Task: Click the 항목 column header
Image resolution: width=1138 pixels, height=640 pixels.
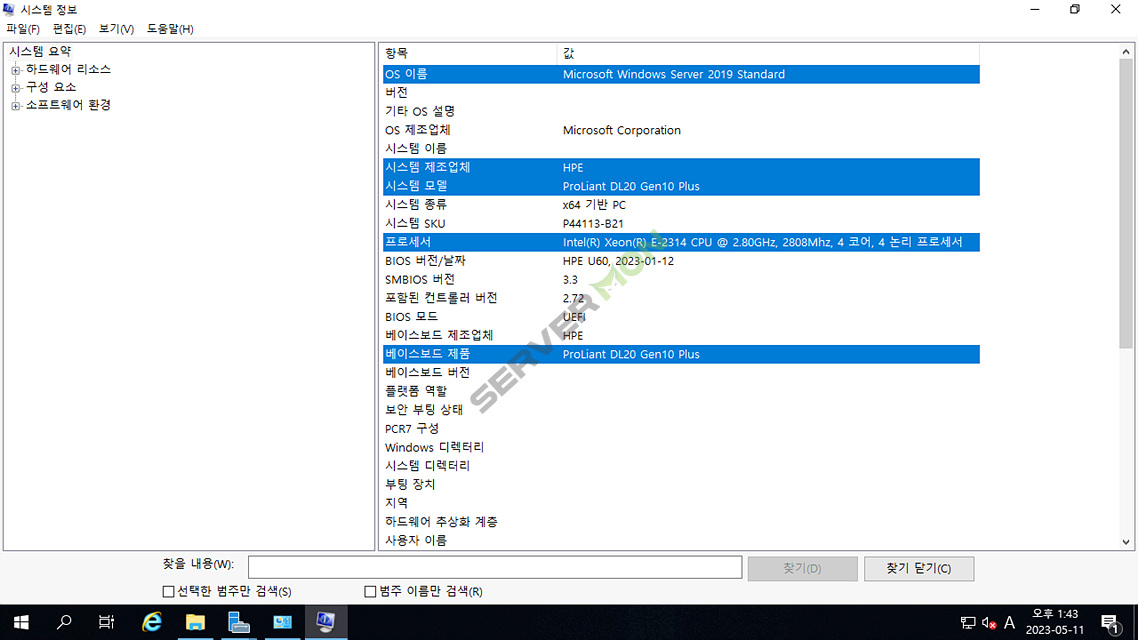Action: click(469, 54)
